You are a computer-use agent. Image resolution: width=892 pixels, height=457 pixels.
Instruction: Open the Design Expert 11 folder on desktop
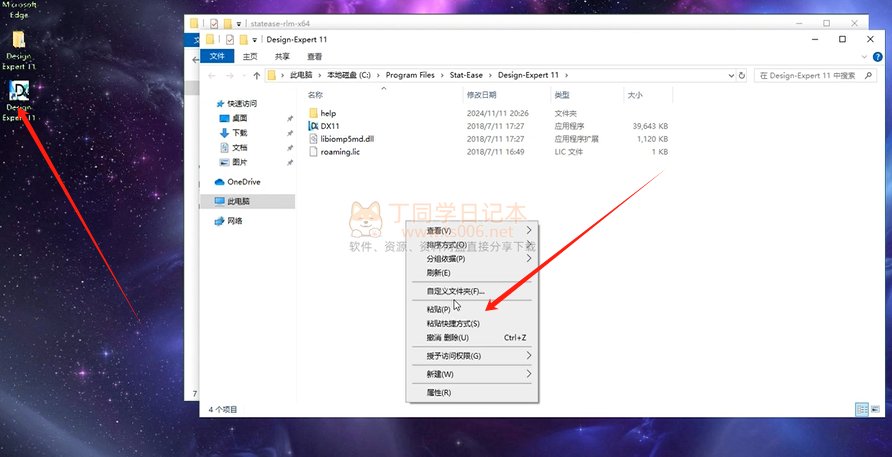click(18, 51)
